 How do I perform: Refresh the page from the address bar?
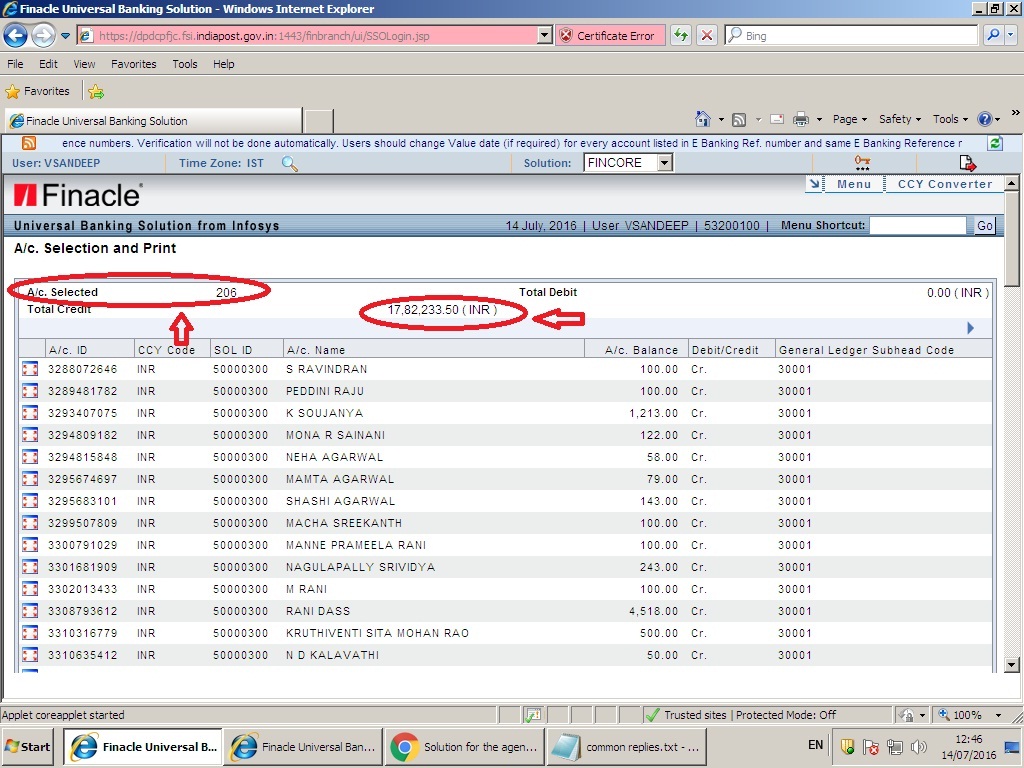click(681, 35)
